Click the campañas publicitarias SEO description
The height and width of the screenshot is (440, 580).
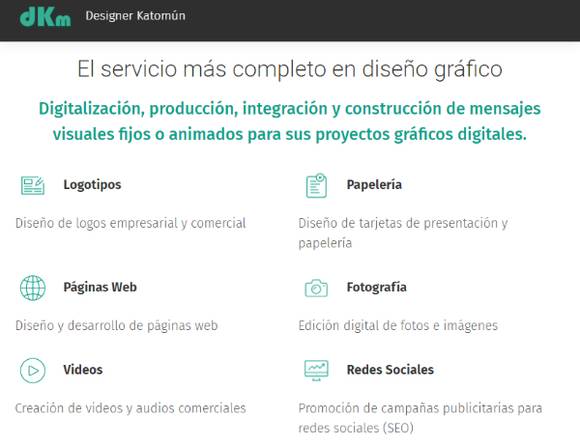tap(420, 418)
